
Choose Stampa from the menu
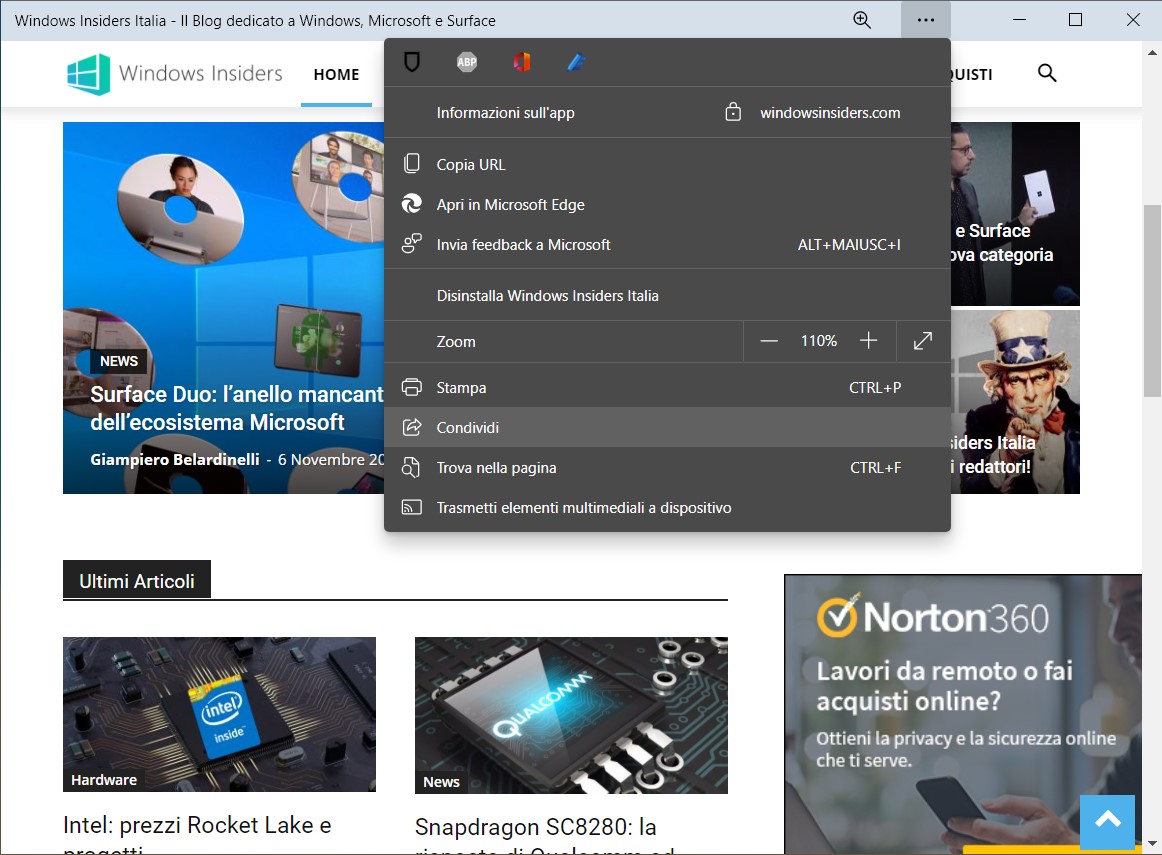(667, 387)
